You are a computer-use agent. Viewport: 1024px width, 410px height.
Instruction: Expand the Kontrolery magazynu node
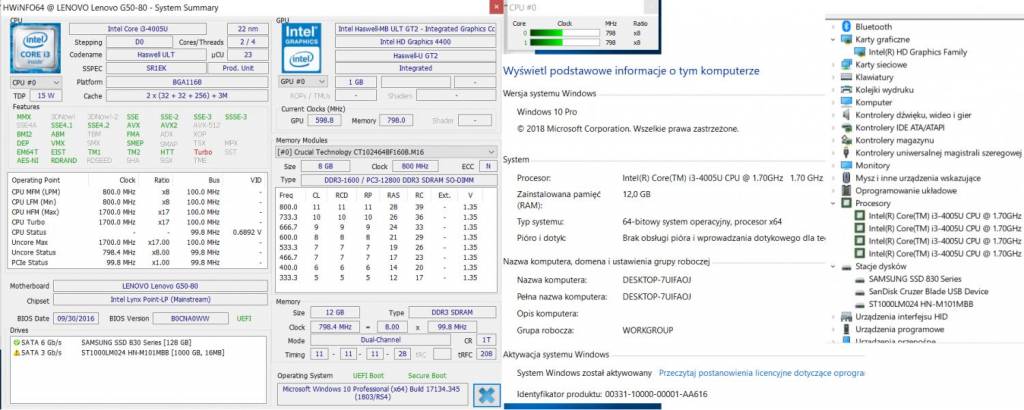833,140
